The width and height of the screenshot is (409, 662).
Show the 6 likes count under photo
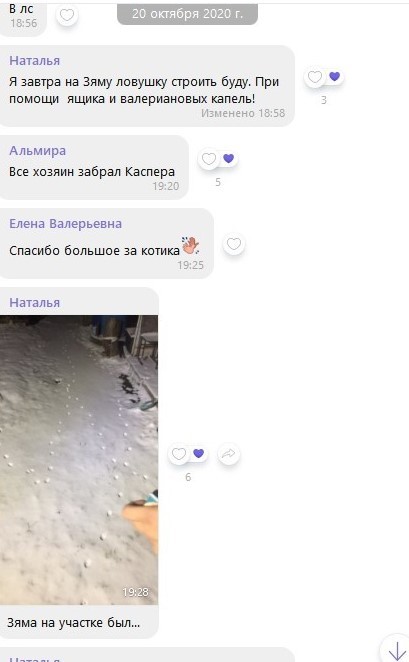click(188, 477)
